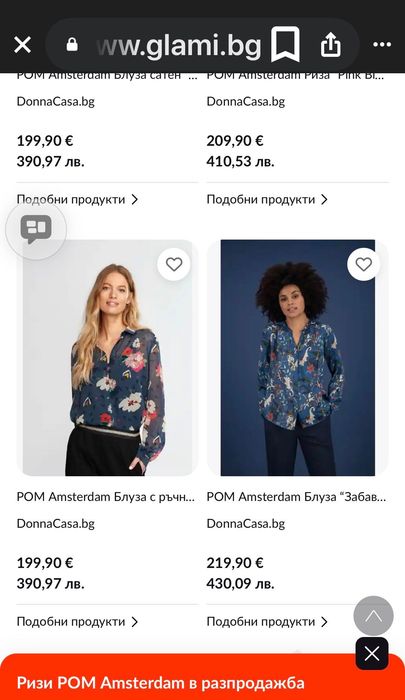The height and width of the screenshot is (700, 405).
Task: Open POM Amsterdam Блуза с ръчн... title
Action: point(106,497)
